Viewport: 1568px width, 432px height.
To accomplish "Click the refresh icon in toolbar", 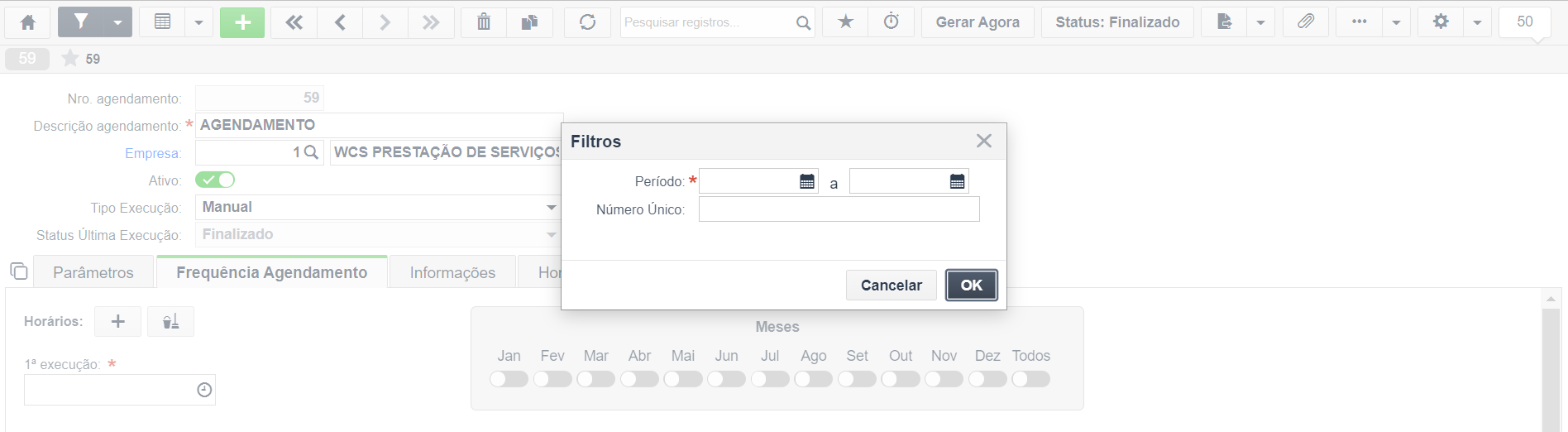I will pos(587,22).
